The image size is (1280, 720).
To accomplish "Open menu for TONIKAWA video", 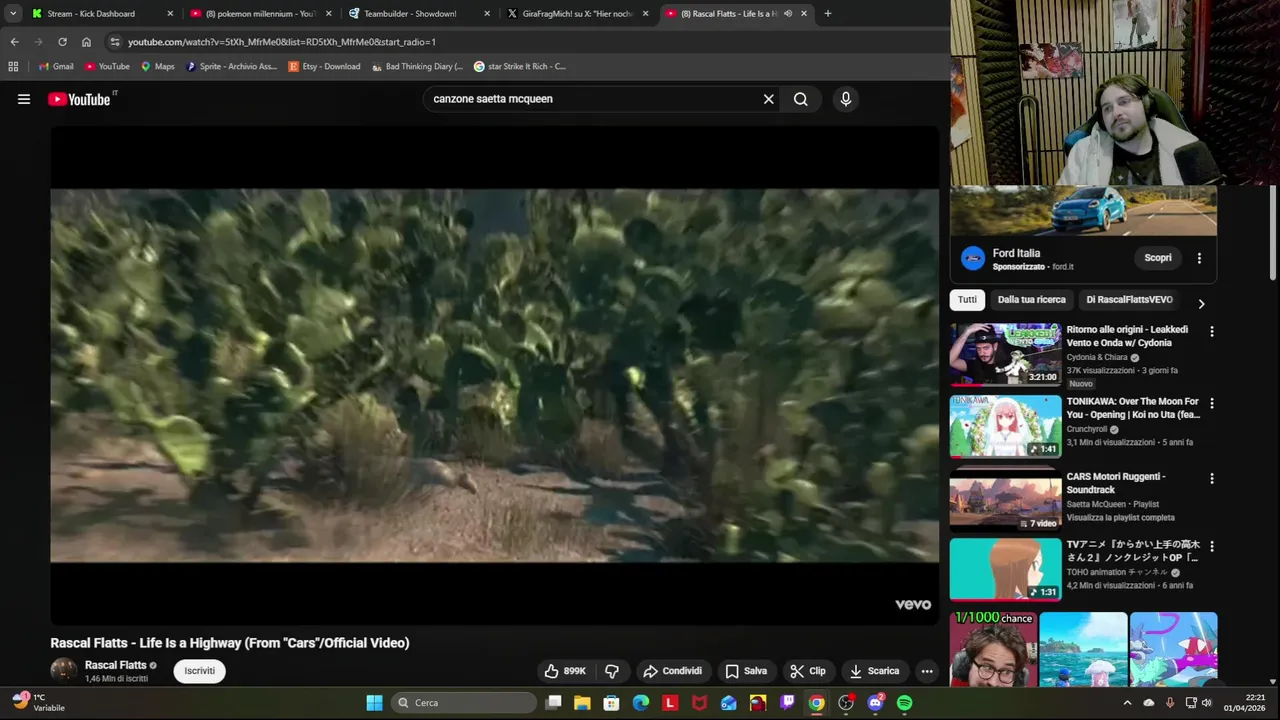I will [1212, 403].
